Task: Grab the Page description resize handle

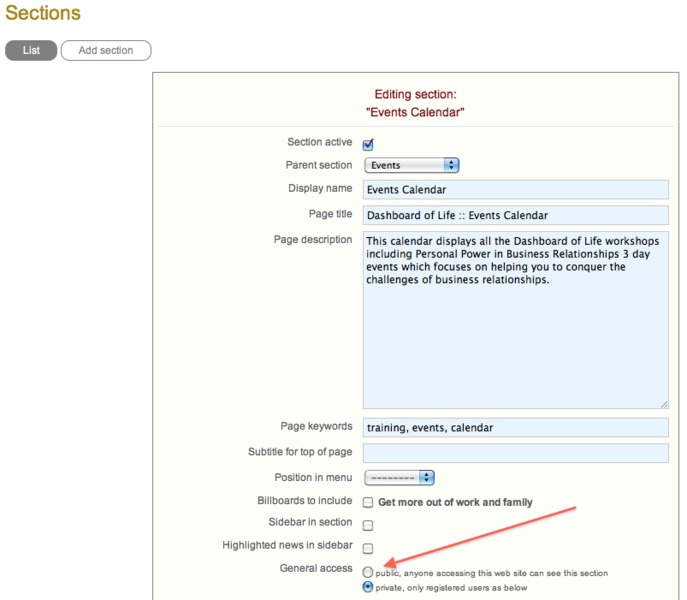Action: coord(664,403)
